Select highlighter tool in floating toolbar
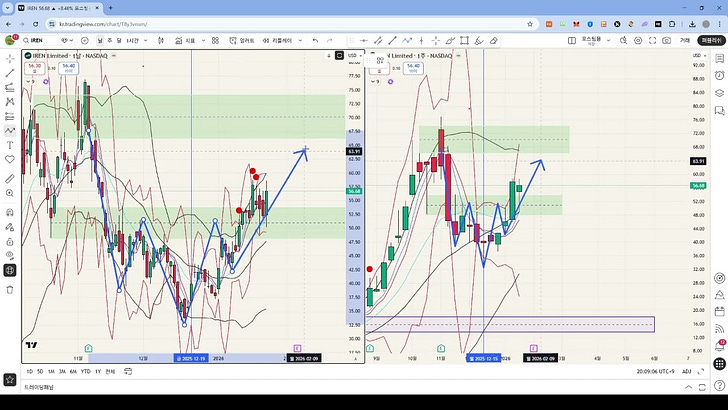This screenshot has height=410, width=728. (x=479, y=40)
